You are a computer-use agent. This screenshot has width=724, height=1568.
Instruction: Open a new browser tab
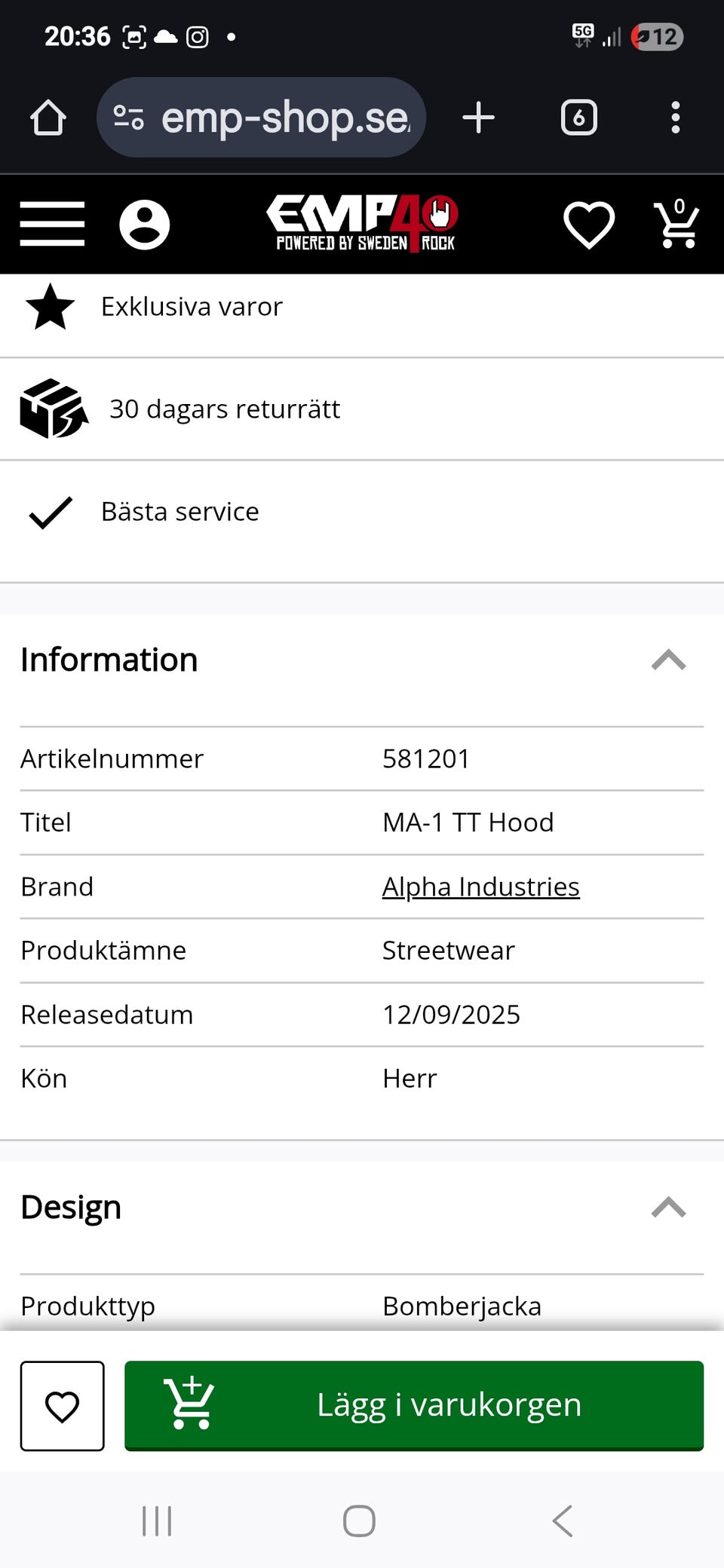tap(478, 118)
